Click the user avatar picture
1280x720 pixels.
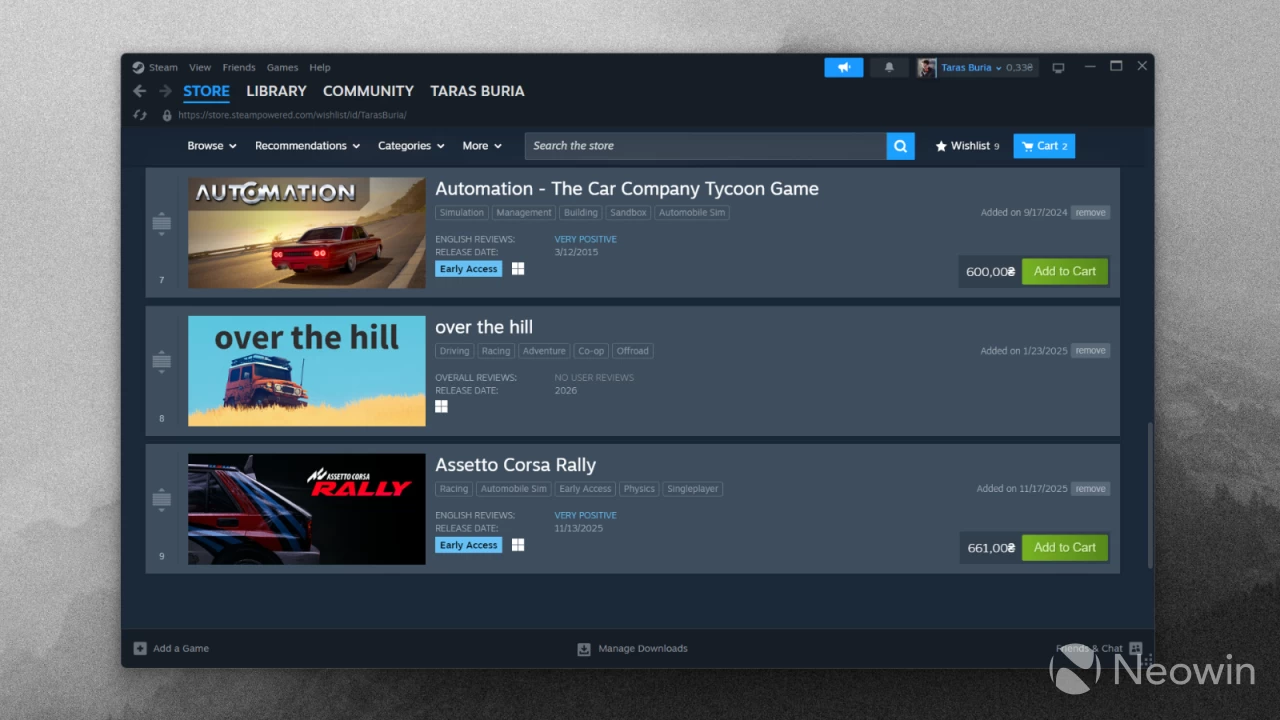pos(927,67)
